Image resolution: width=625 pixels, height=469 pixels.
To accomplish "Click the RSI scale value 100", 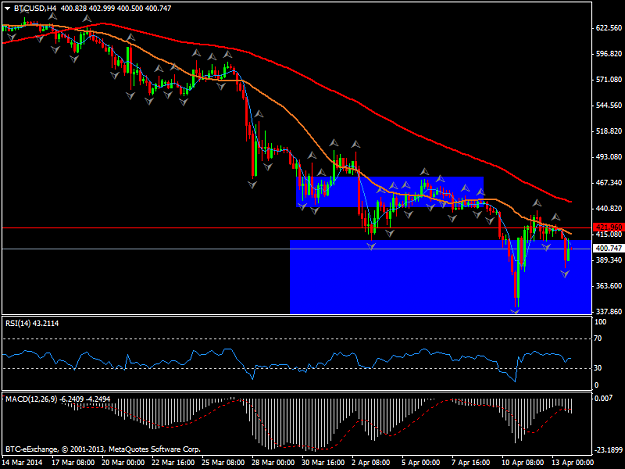I will tap(600, 322).
